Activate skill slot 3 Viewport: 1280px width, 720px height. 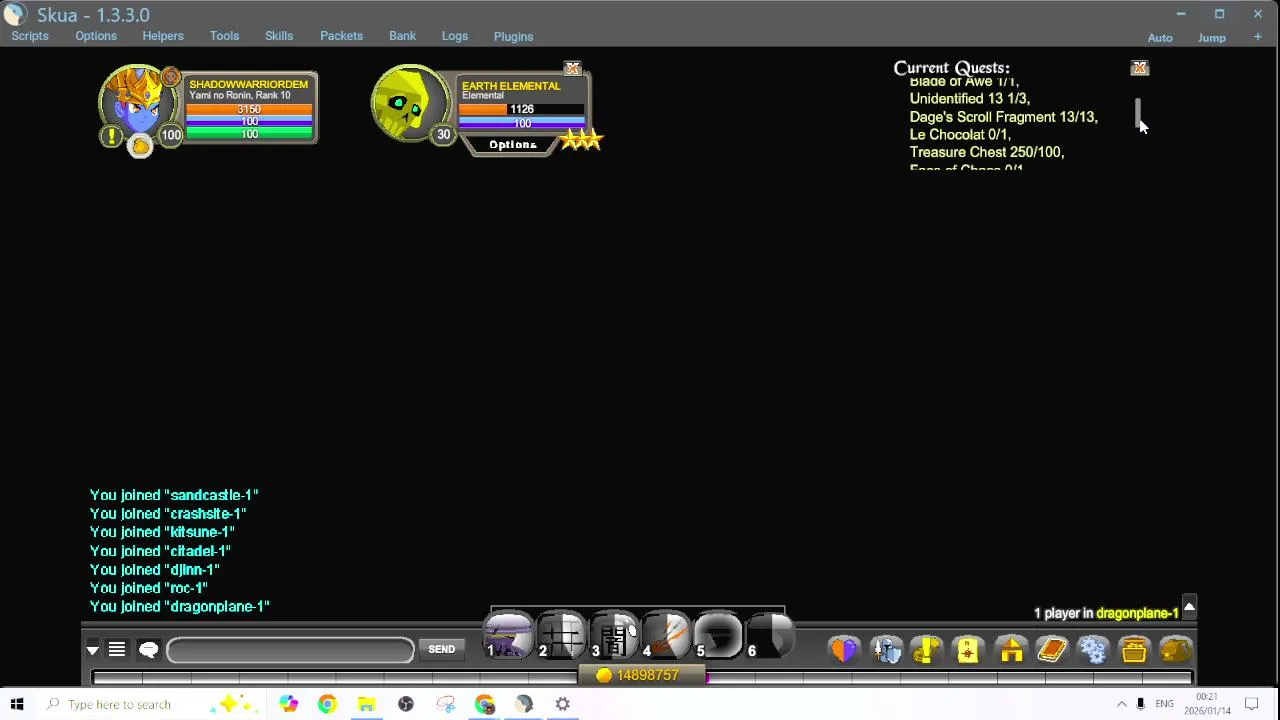[x=613, y=636]
